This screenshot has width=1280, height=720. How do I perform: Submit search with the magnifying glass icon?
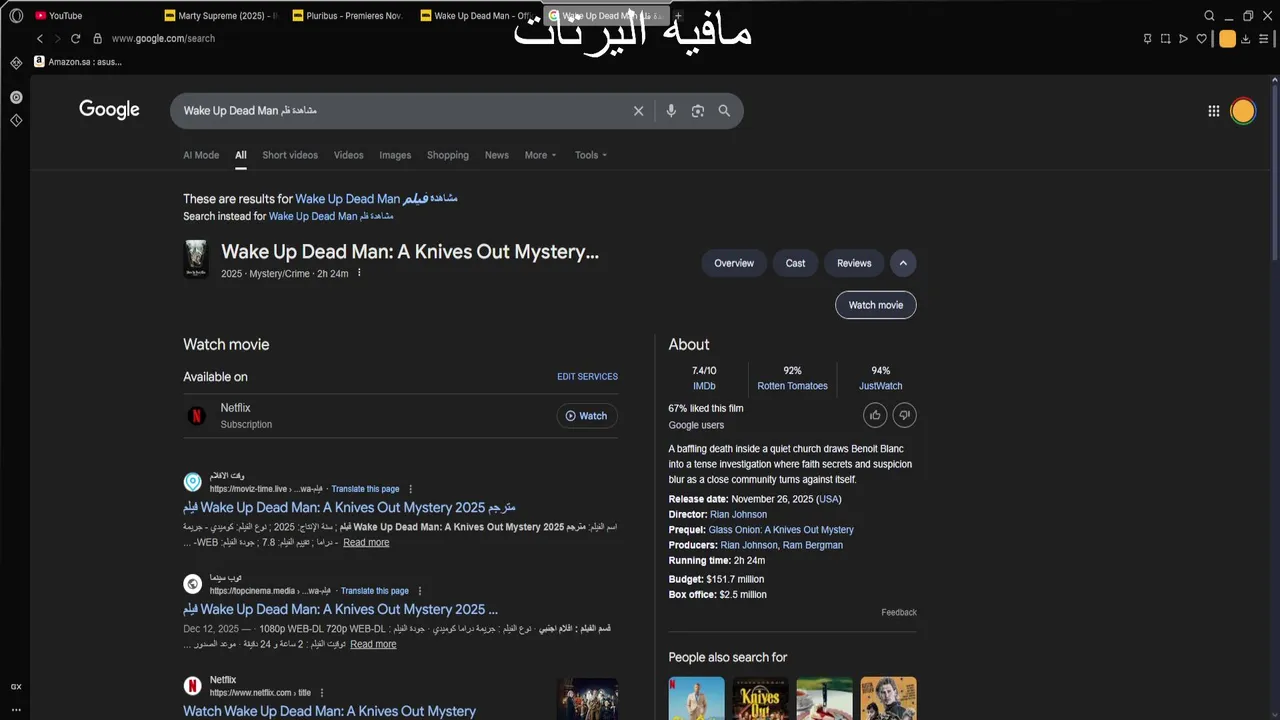tap(724, 111)
